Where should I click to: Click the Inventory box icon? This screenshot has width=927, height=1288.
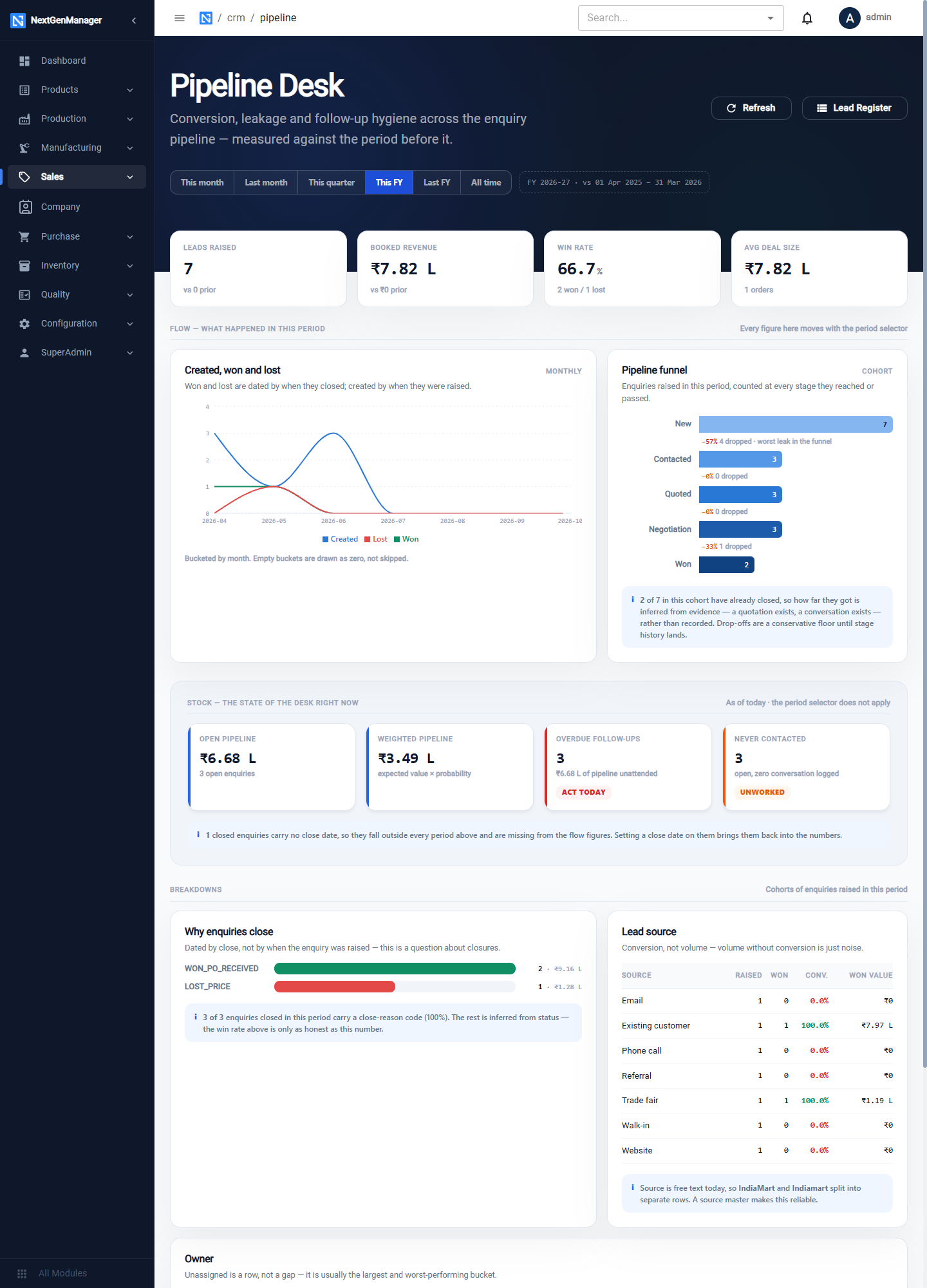pyautogui.click(x=24, y=265)
